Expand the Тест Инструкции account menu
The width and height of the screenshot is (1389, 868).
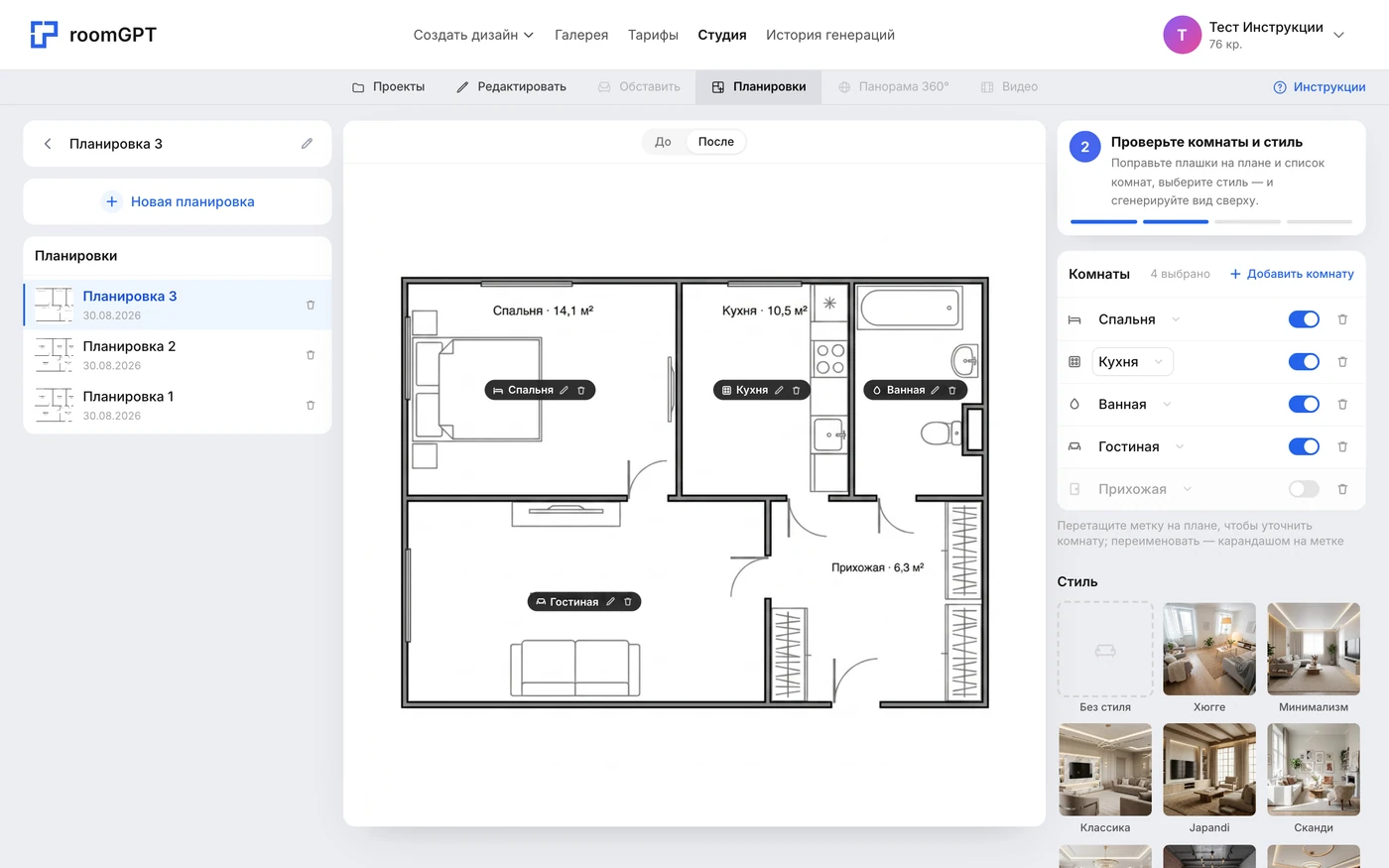point(1254,35)
